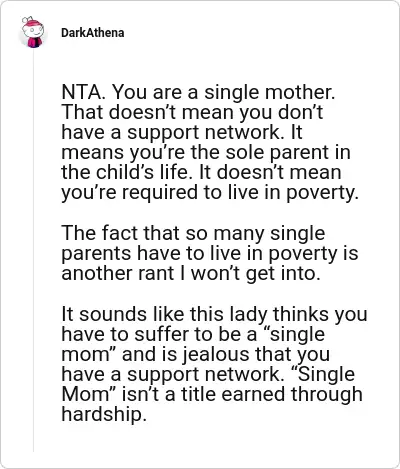
Task: Click the line "another rant I won't get into."
Action: pos(191,273)
